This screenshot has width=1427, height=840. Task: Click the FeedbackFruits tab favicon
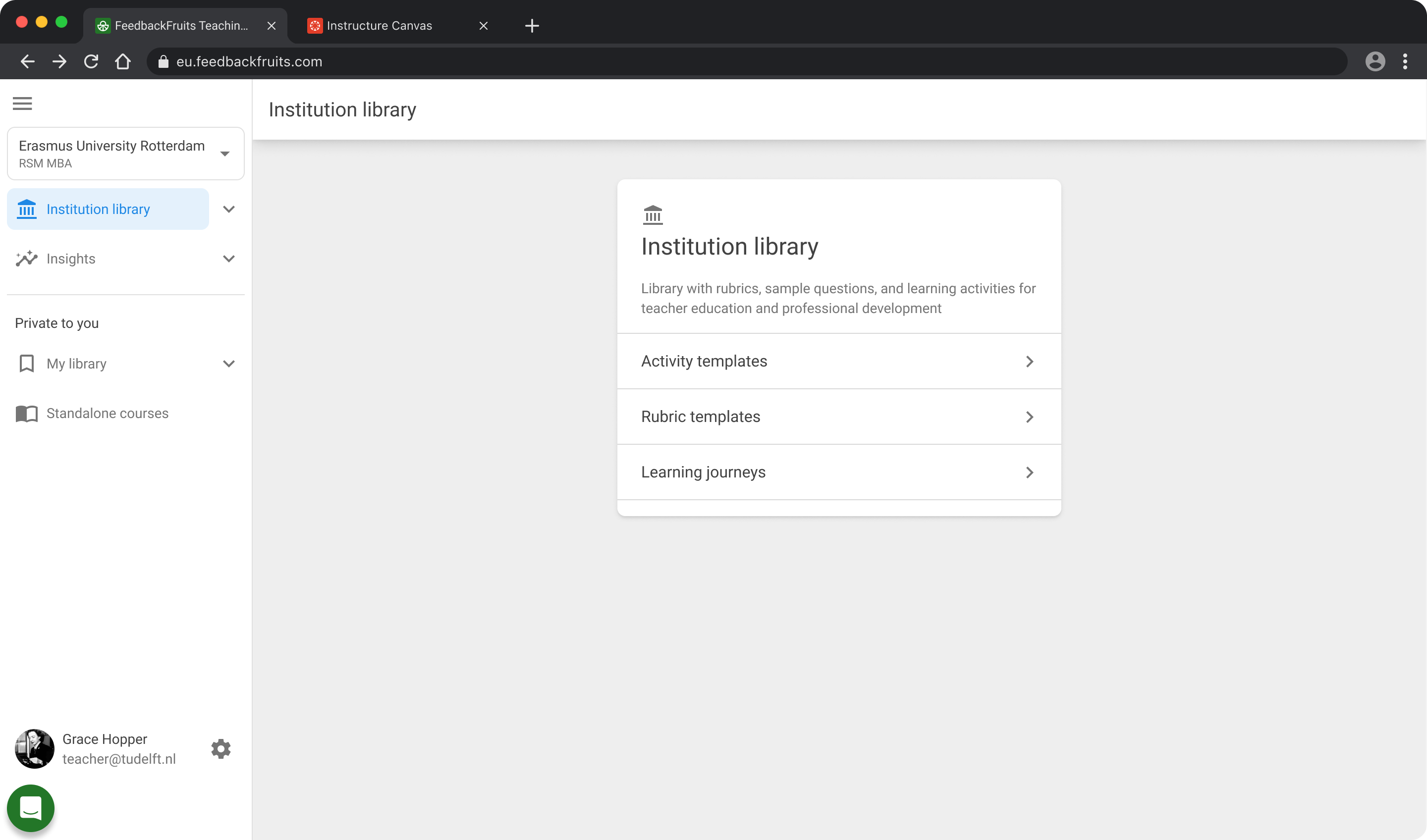(x=103, y=25)
